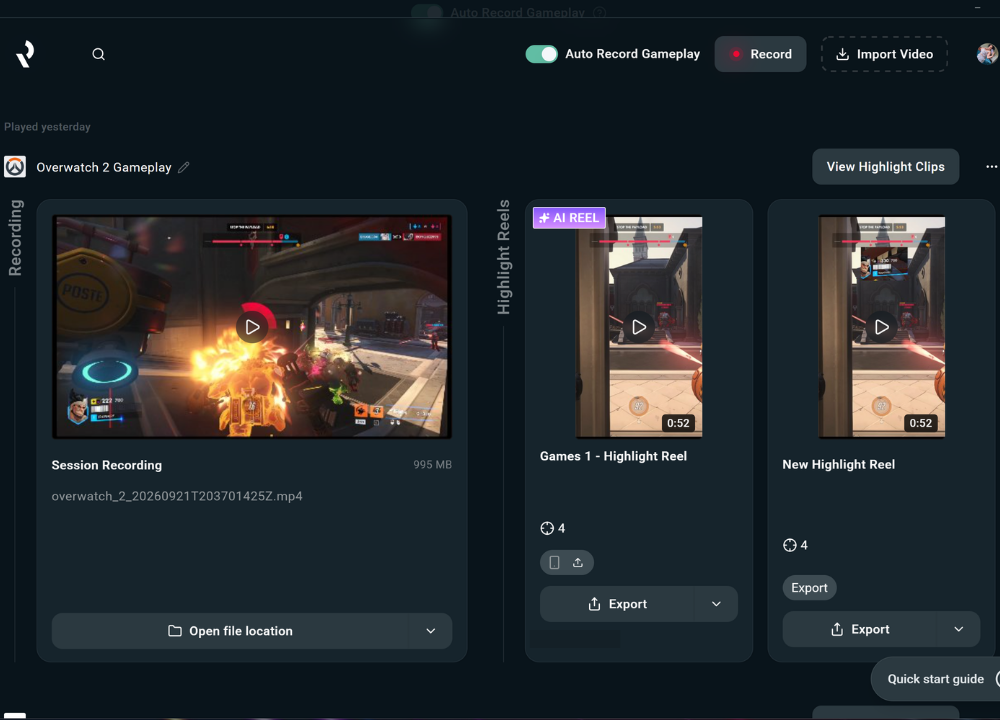Start recording with the Record button

(x=760, y=54)
